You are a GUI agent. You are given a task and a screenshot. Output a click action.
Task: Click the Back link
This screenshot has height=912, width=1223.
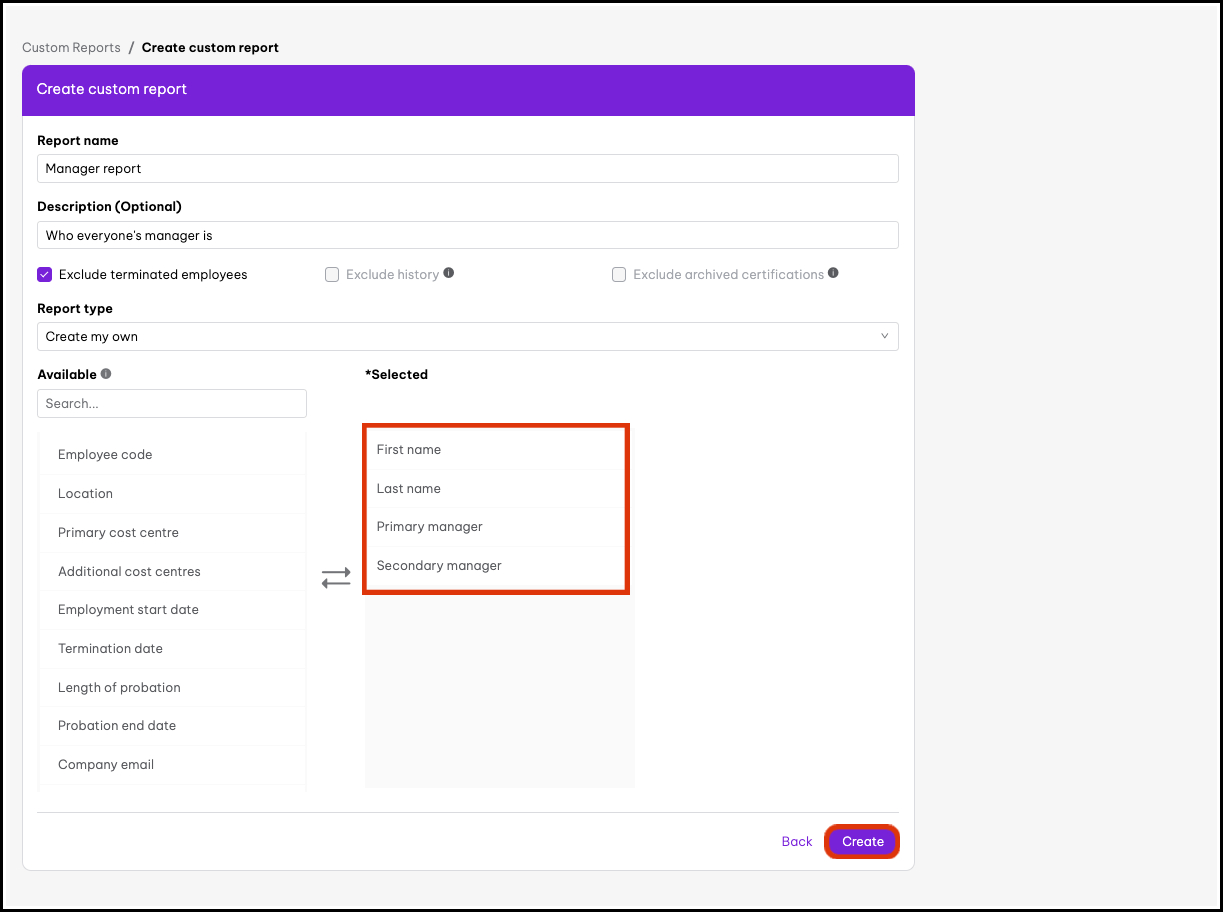[796, 841]
